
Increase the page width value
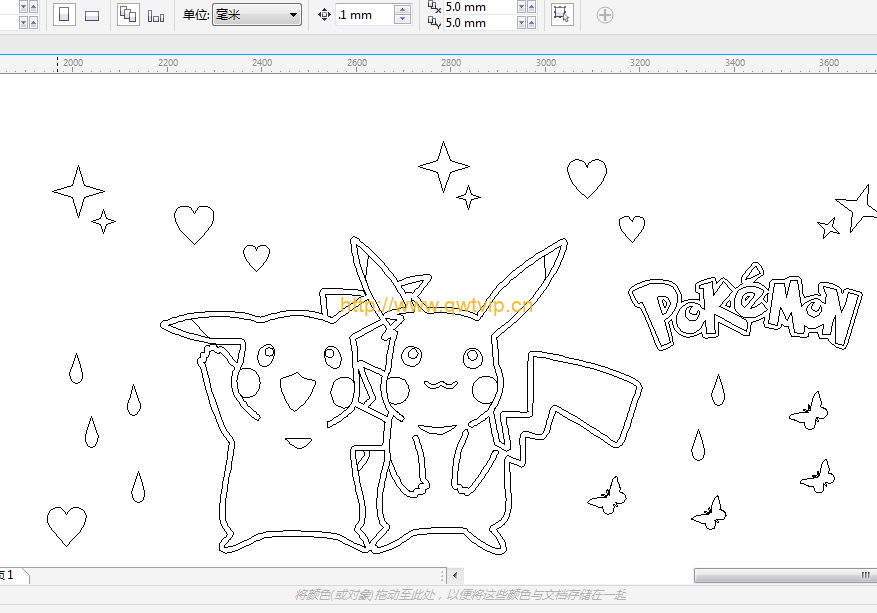[34, 7]
